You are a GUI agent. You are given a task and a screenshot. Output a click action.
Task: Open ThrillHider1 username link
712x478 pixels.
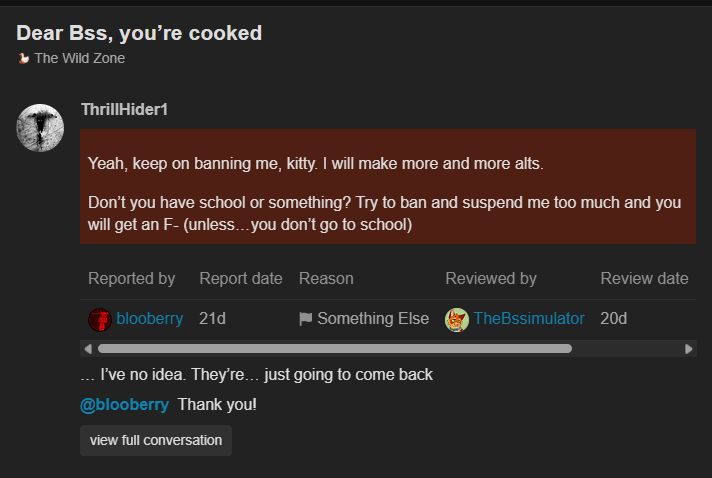coord(124,109)
